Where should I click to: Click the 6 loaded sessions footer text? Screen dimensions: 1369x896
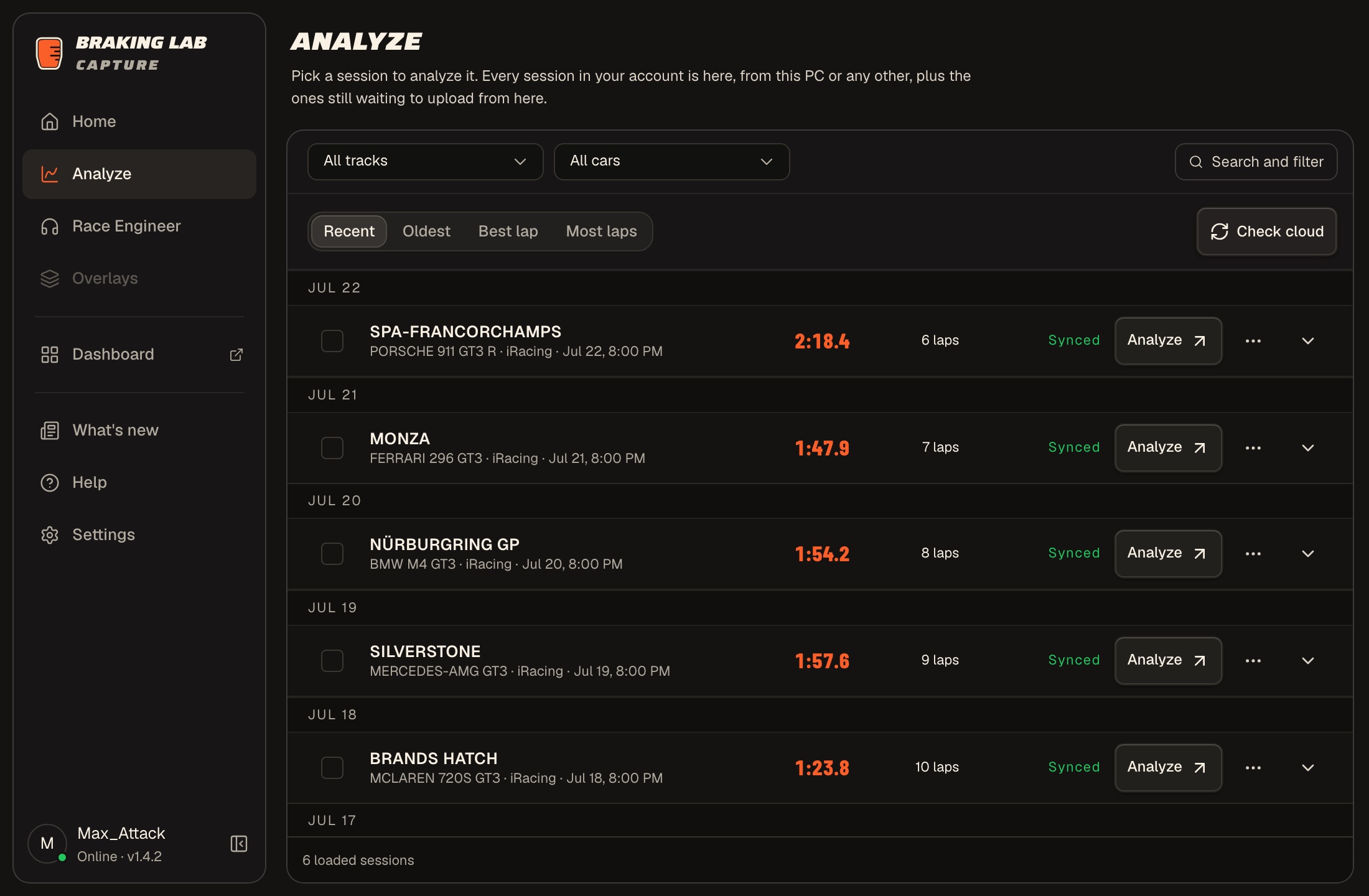coord(358,861)
